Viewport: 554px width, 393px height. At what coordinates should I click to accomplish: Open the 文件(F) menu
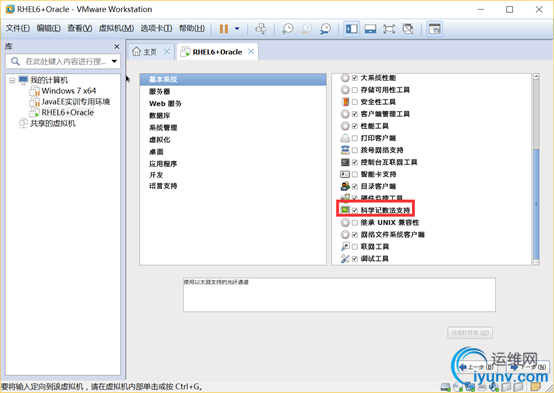point(18,28)
